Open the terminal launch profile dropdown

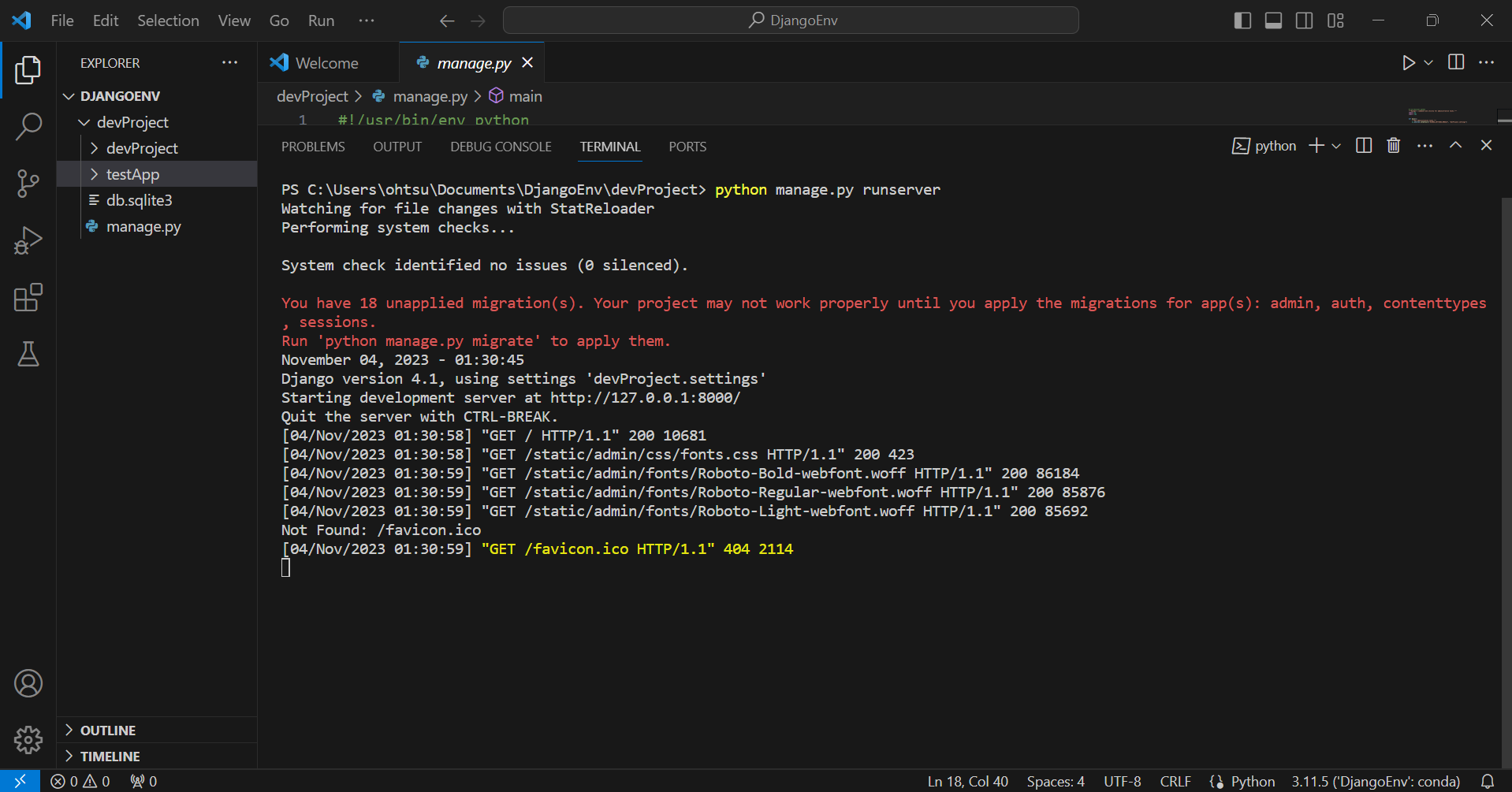pos(1335,145)
